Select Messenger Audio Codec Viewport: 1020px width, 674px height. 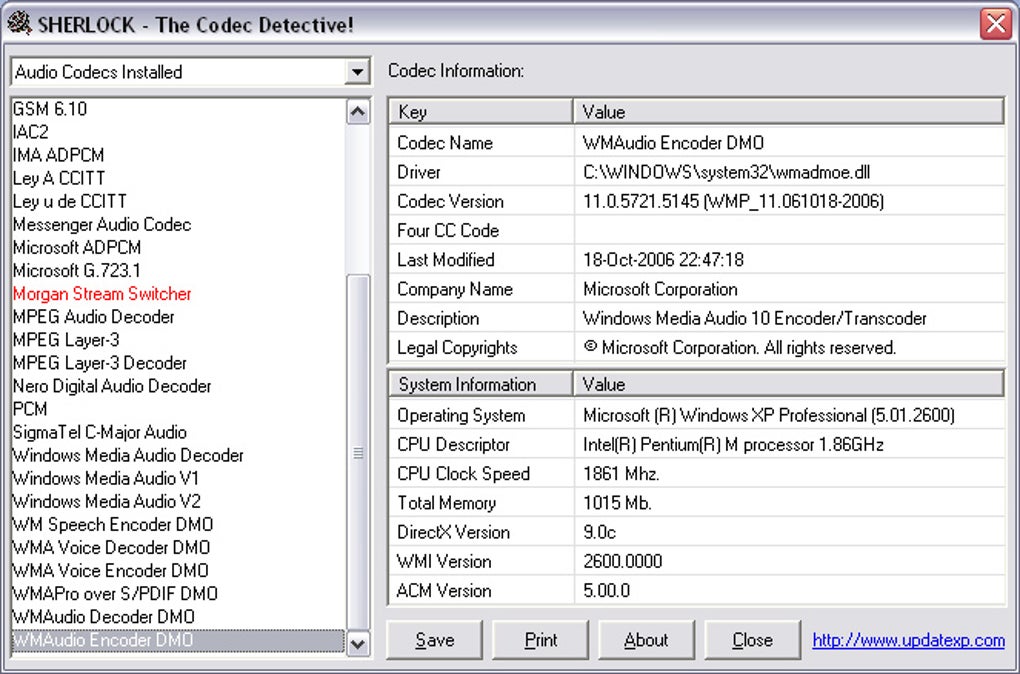[x=102, y=224]
